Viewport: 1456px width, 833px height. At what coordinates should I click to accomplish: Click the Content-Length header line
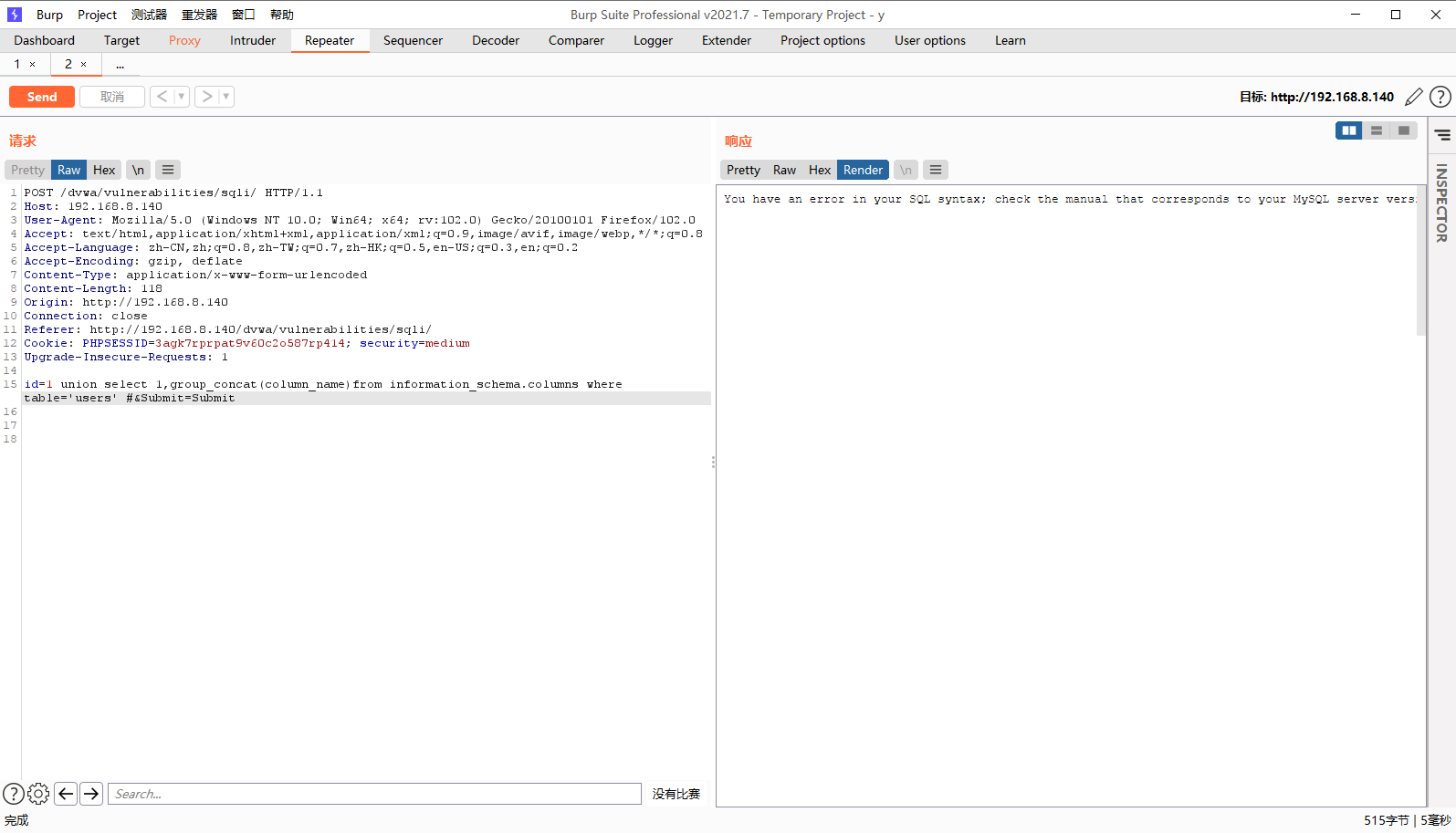point(93,288)
